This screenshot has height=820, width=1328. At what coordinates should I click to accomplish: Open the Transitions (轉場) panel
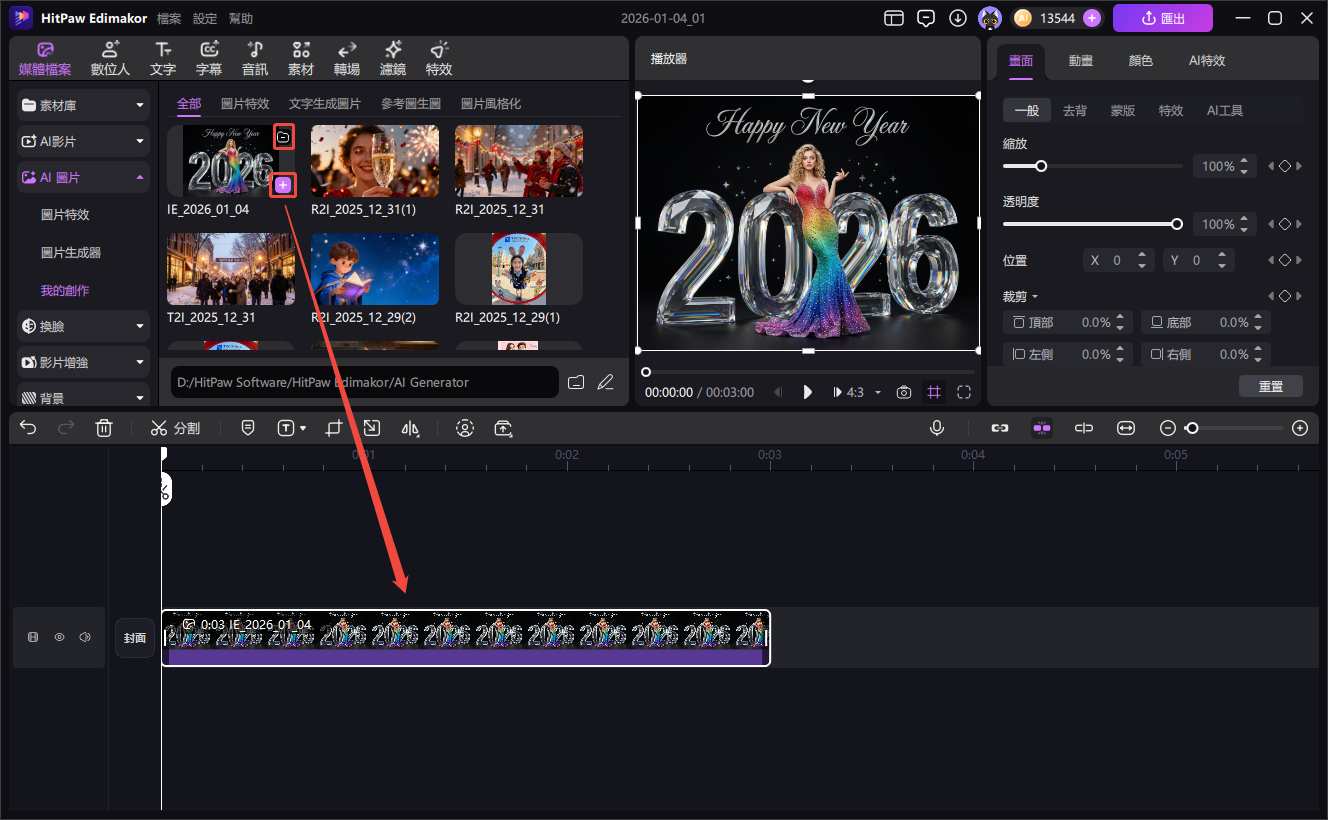tap(347, 59)
